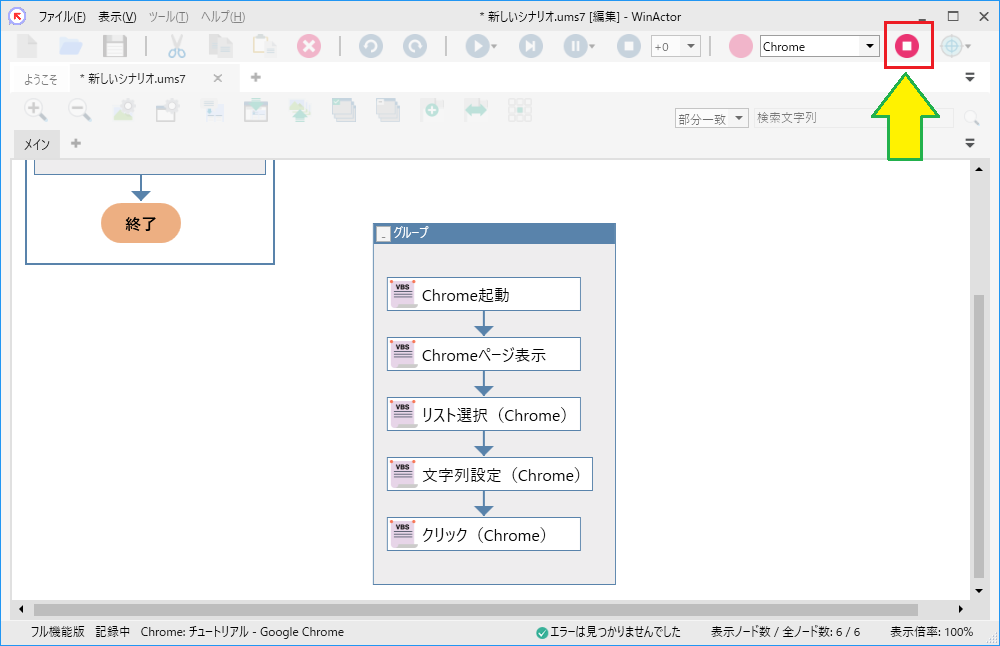The height and width of the screenshot is (646, 1000).
Task: Click the scissors cut icon
Action: tap(177, 46)
